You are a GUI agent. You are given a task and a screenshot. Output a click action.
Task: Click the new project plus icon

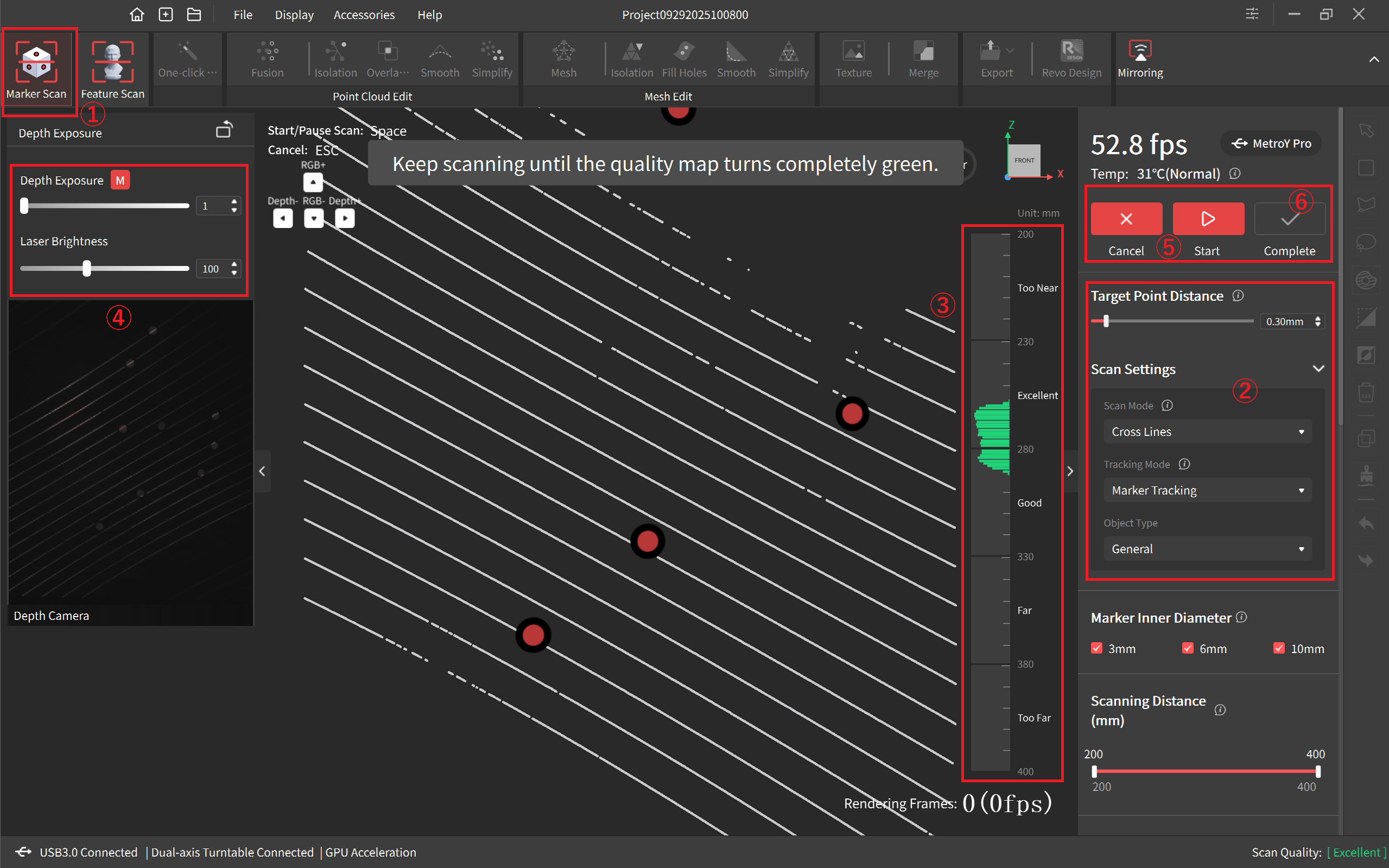[166, 14]
